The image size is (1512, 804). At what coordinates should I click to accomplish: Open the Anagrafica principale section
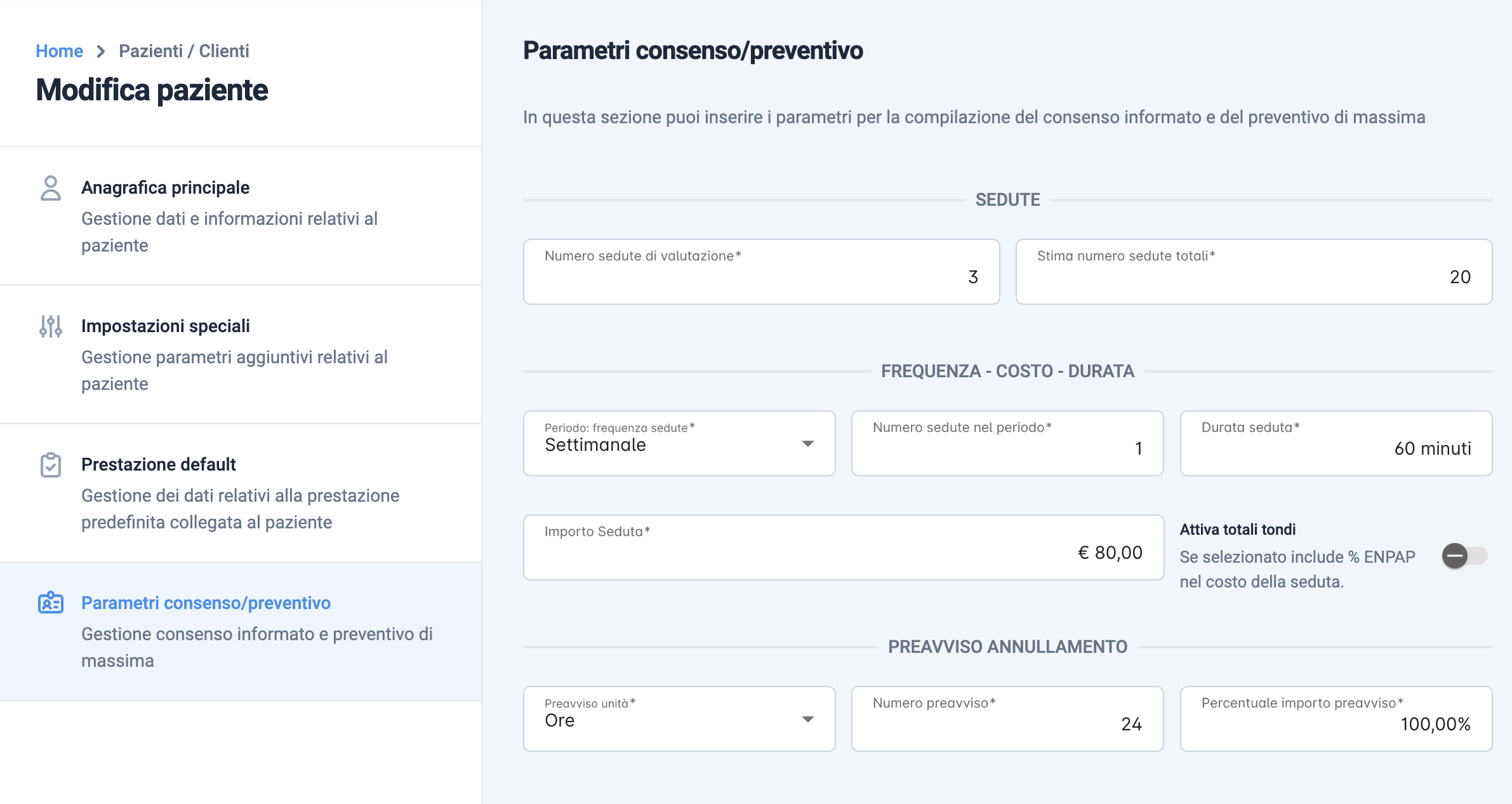(241, 216)
